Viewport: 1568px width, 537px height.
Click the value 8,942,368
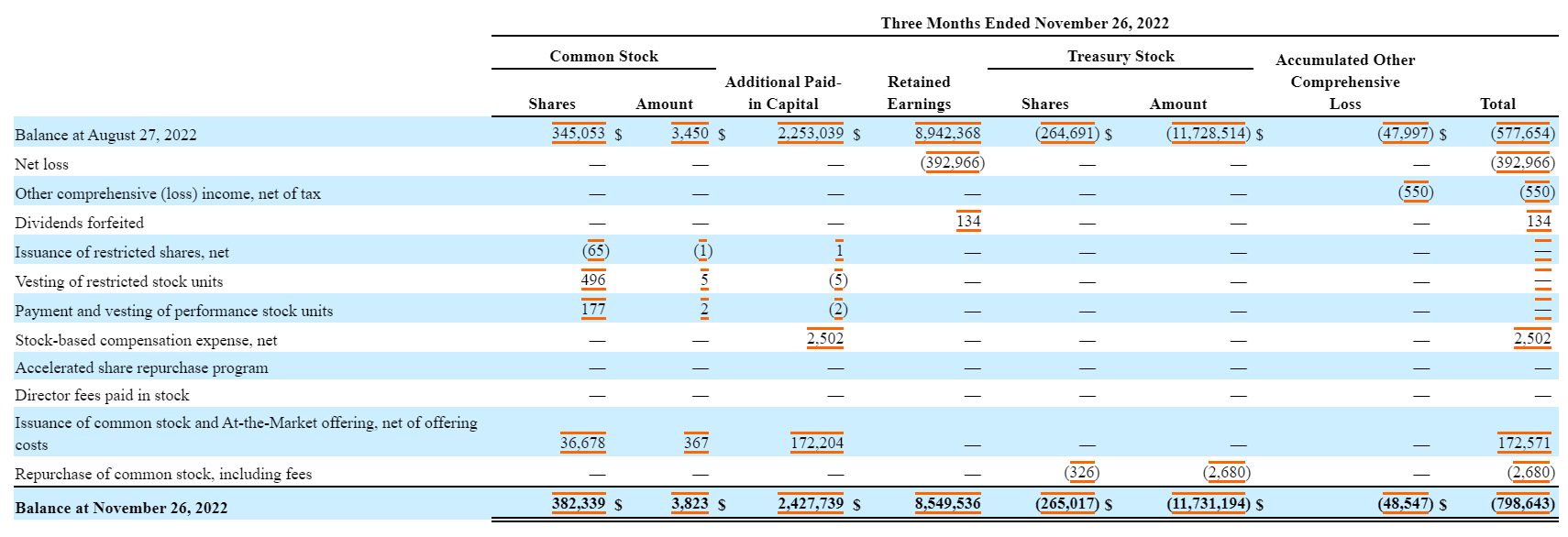coord(947,133)
